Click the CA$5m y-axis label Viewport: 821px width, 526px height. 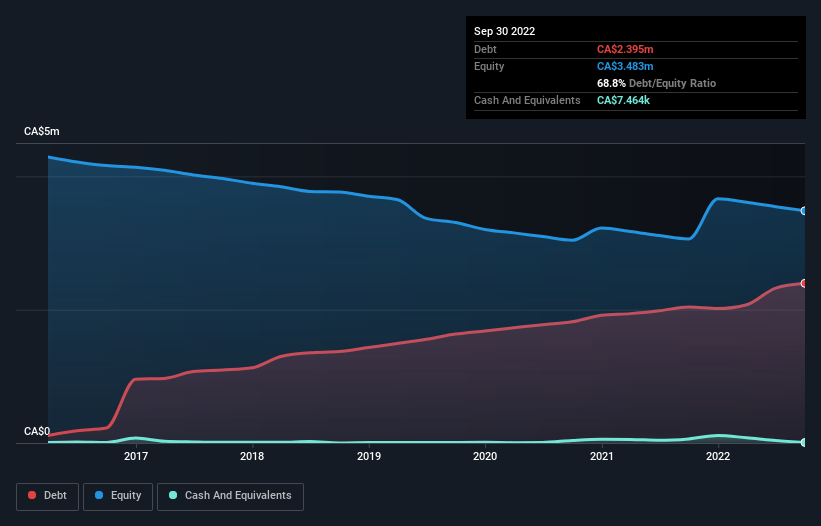point(42,131)
